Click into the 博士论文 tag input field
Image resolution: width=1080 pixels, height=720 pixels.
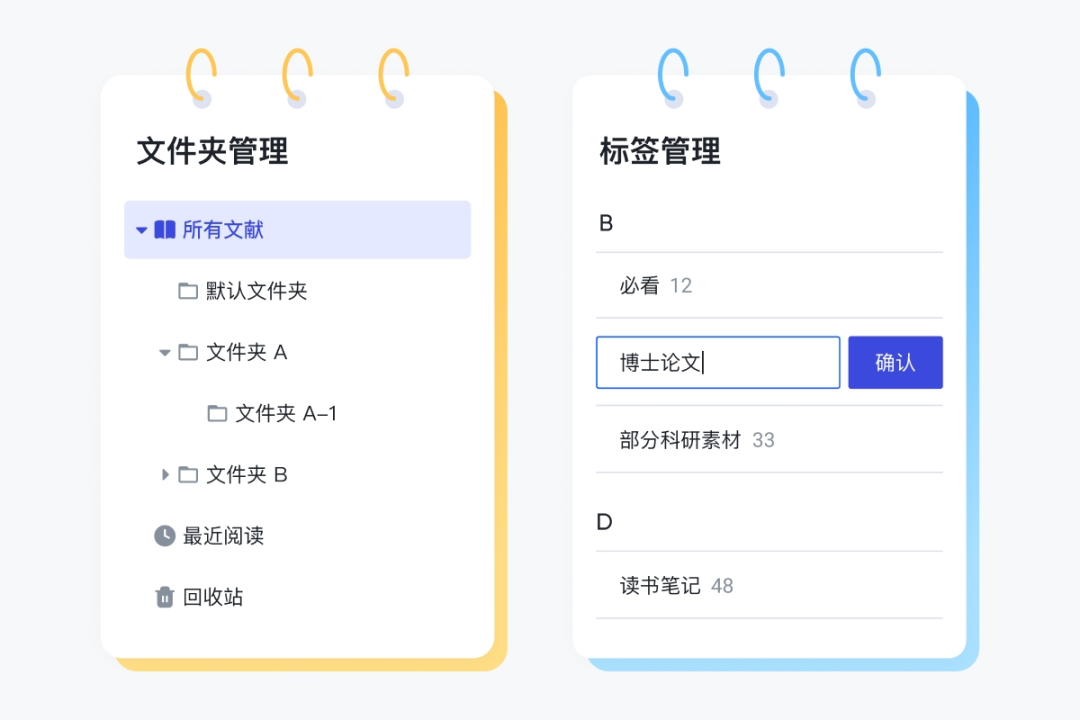point(718,362)
